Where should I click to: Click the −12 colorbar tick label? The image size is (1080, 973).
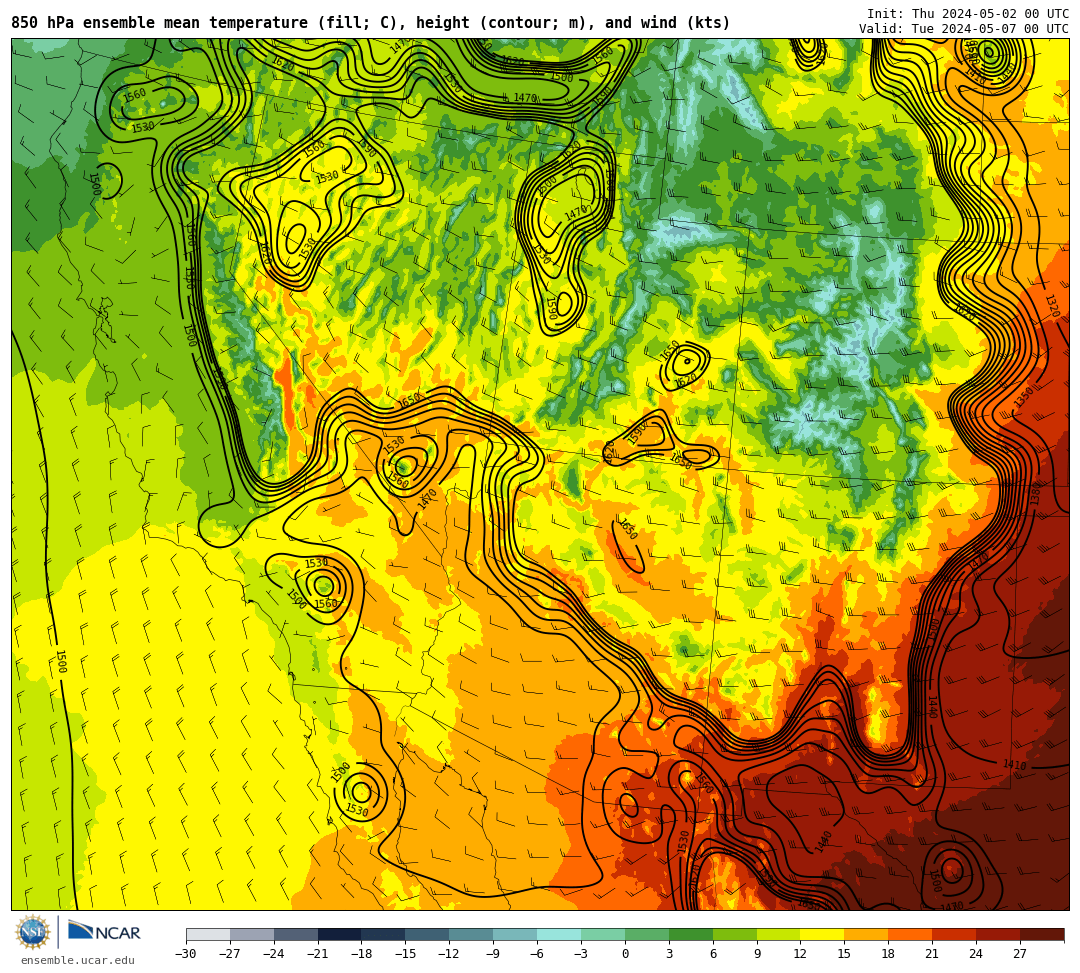click(450, 954)
